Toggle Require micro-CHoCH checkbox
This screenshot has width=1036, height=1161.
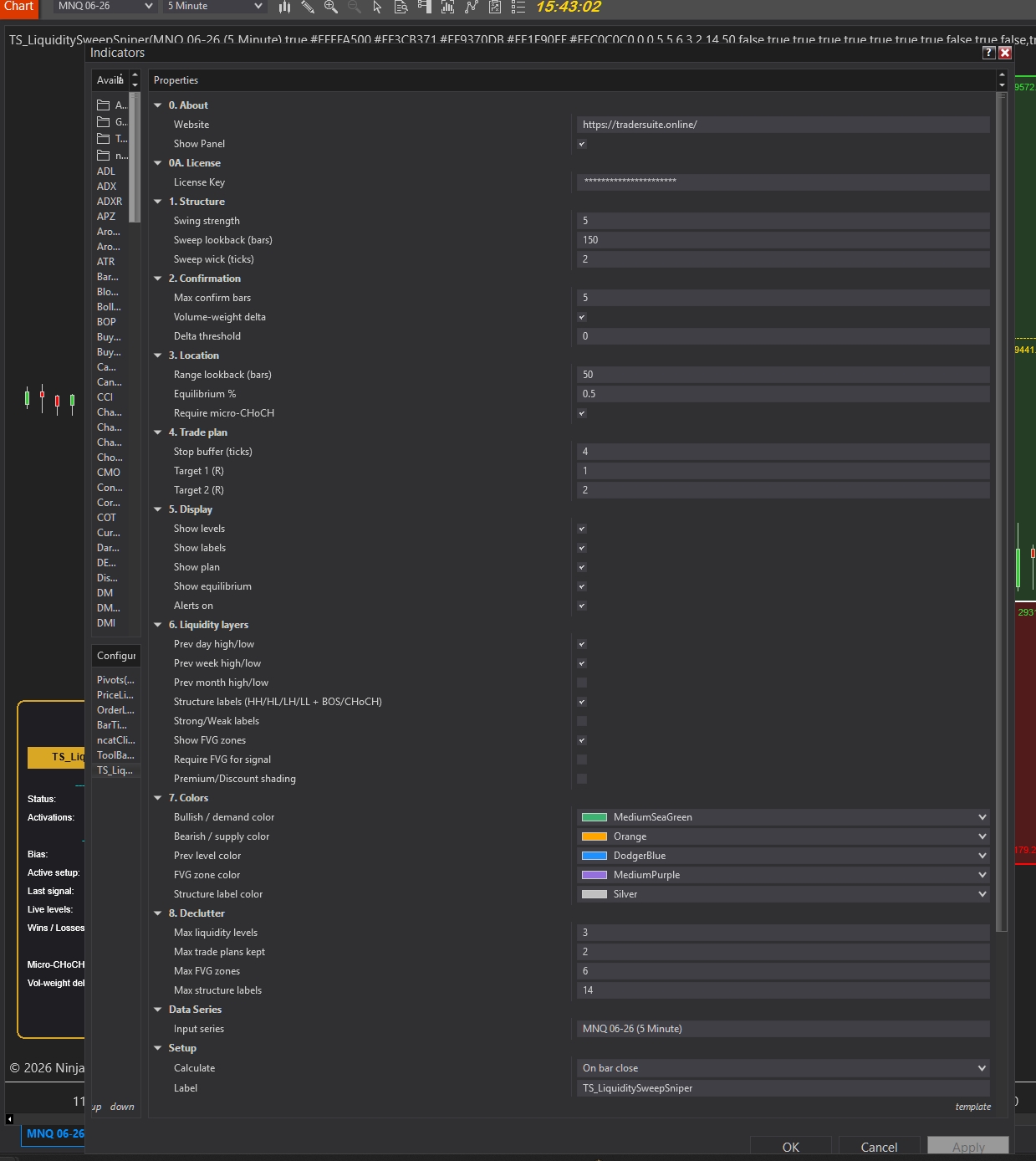point(582,413)
